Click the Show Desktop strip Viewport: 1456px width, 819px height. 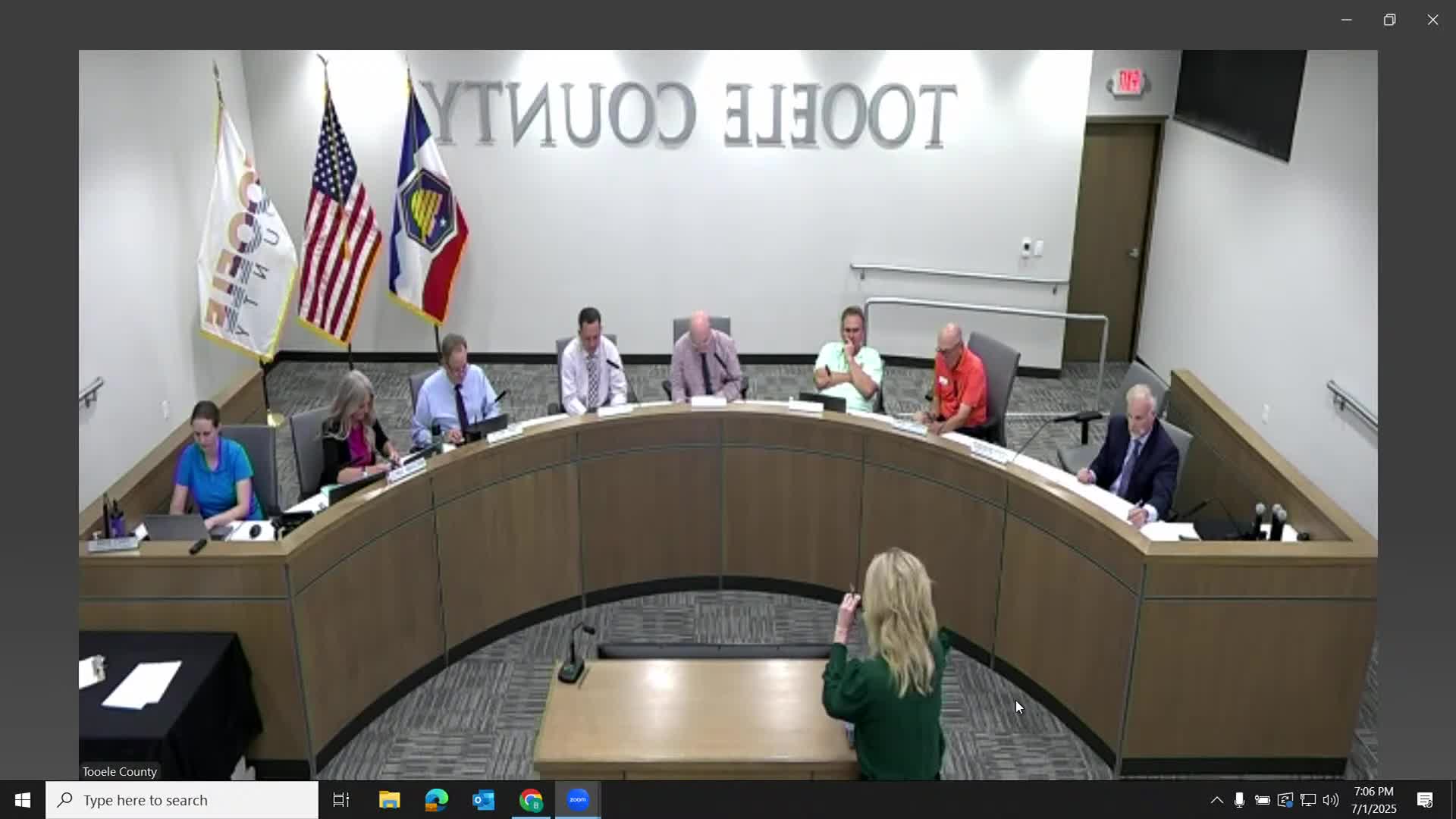pos(1453,800)
